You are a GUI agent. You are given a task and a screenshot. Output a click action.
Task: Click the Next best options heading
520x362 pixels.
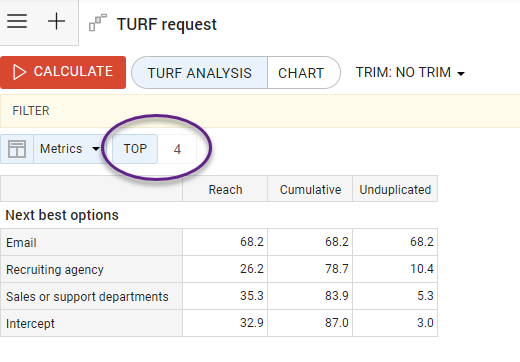tap(62, 215)
